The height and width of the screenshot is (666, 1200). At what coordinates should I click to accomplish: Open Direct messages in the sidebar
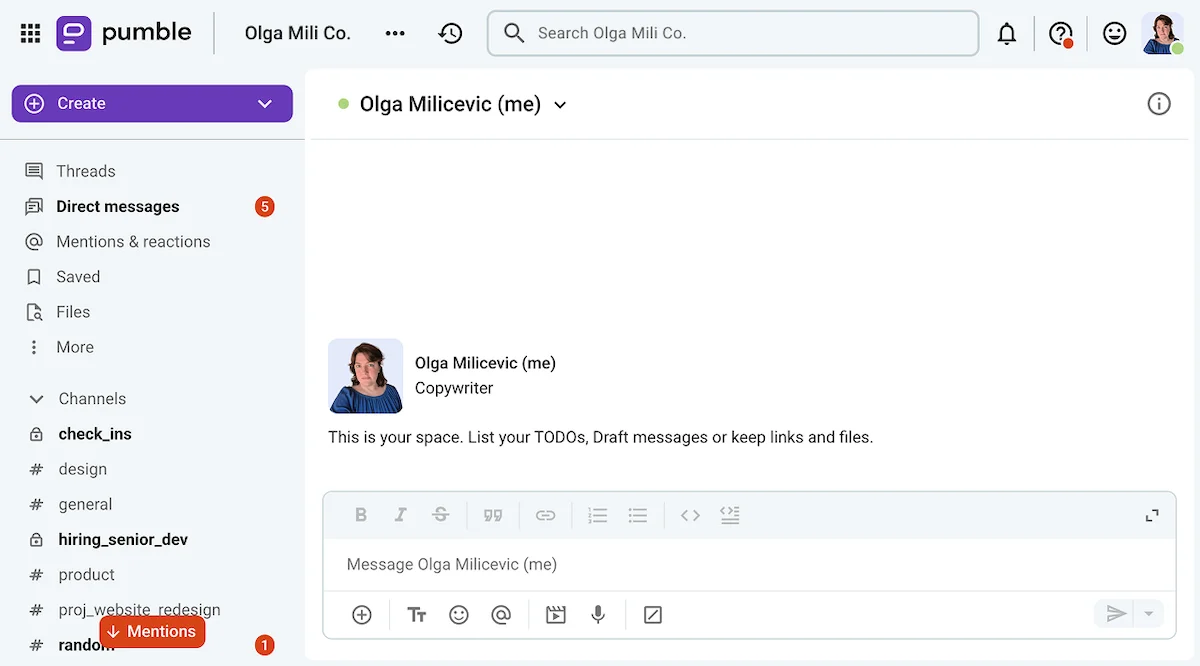pyautogui.click(x=118, y=206)
